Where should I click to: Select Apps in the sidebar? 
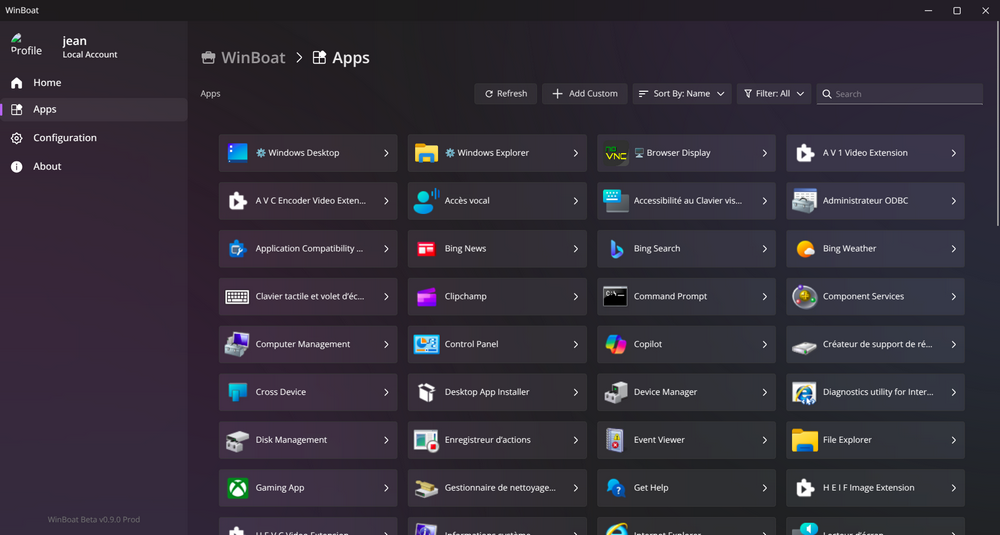coord(94,110)
